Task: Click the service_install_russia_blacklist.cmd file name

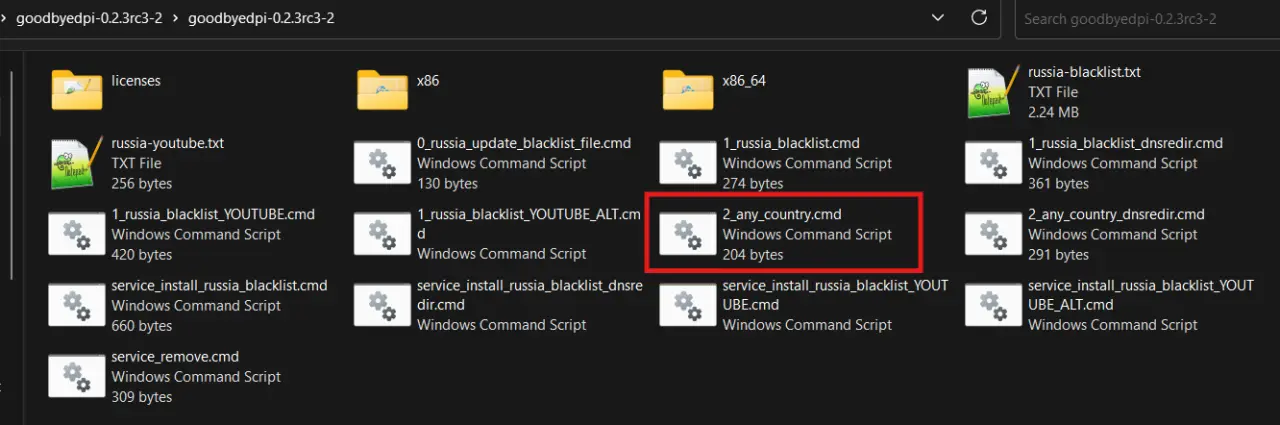Action: [219, 285]
